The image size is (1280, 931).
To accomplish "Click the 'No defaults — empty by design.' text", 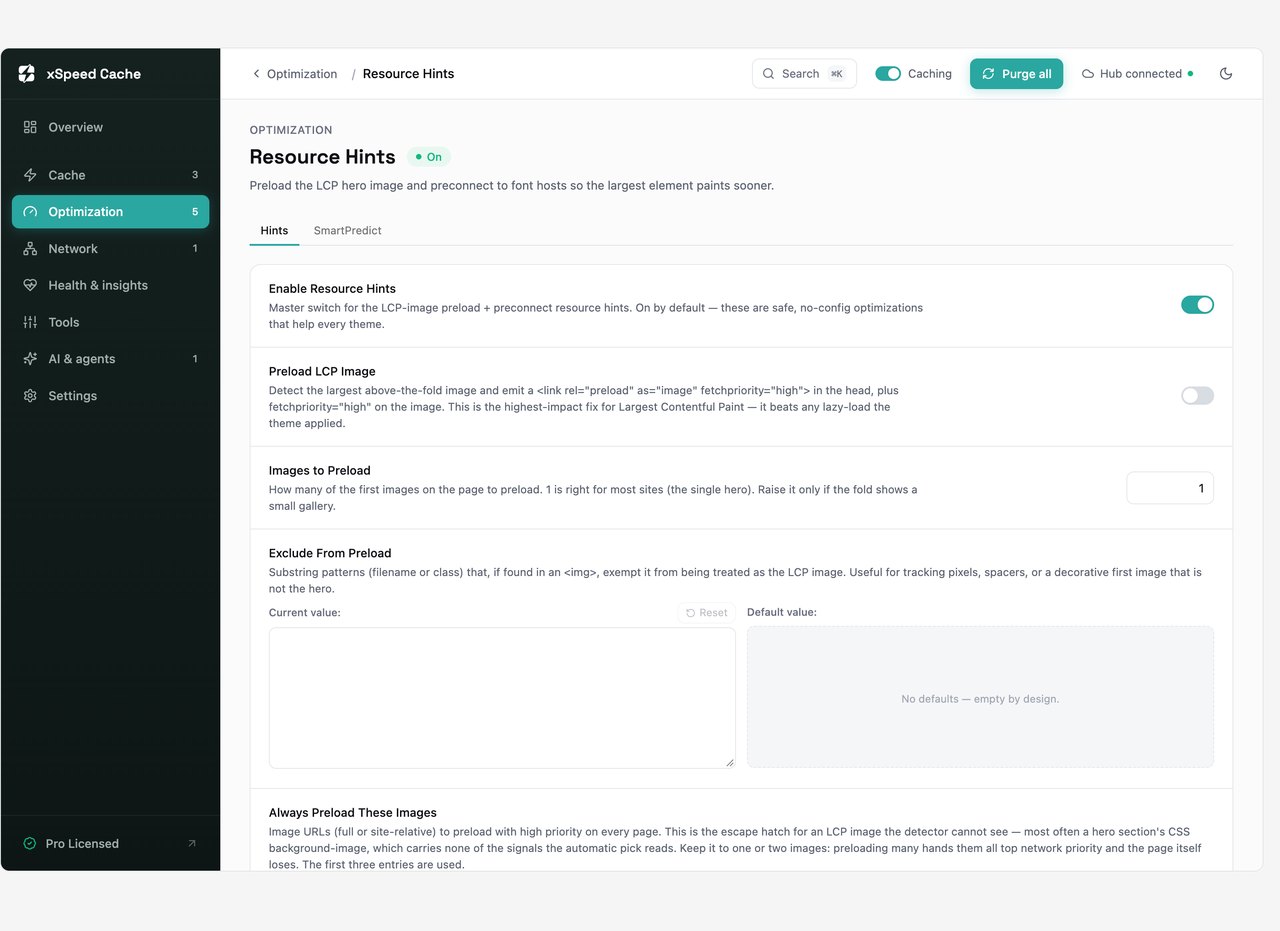I will pyautogui.click(x=980, y=699).
